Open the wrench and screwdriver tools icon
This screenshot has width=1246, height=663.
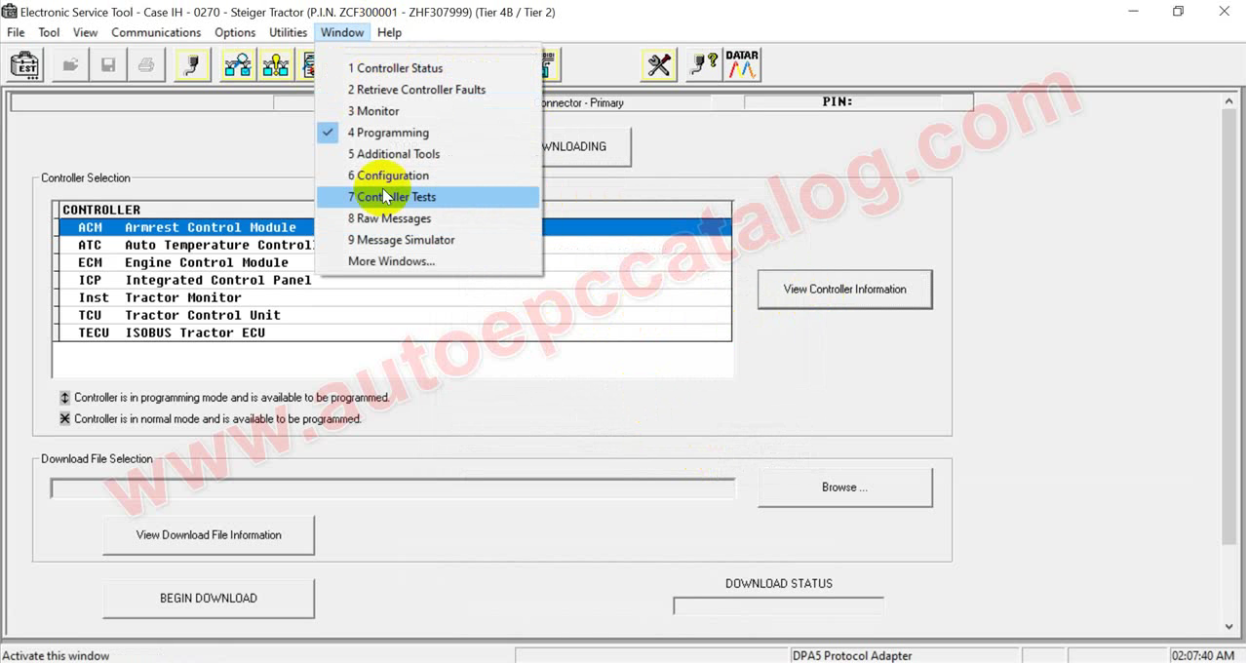[x=659, y=66]
